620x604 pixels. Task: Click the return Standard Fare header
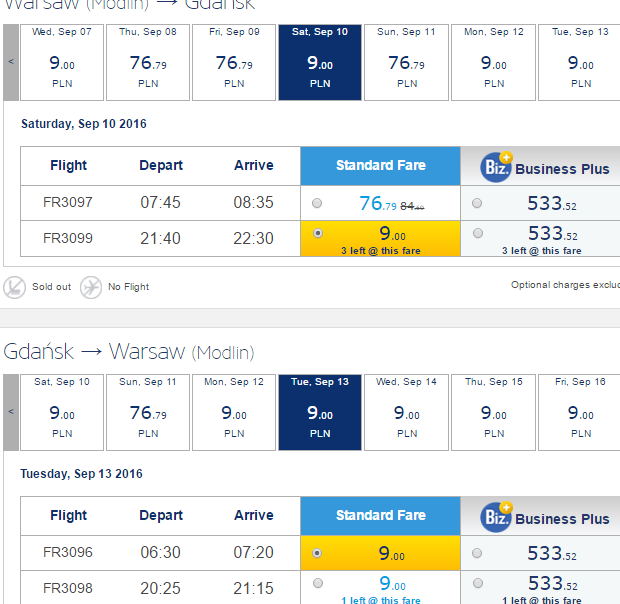pos(380,515)
